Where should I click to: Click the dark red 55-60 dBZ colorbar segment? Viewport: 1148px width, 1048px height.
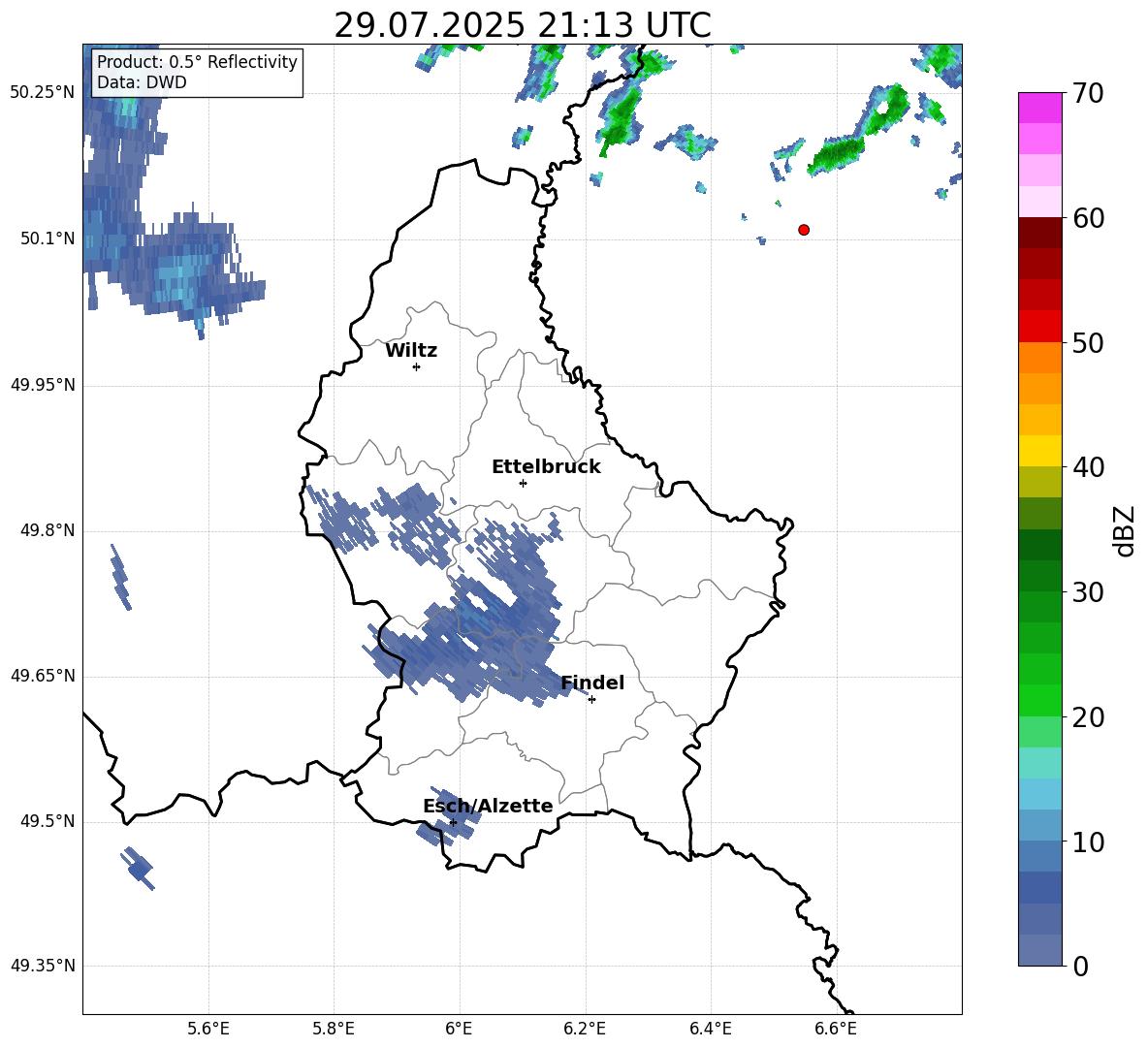point(1040,248)
